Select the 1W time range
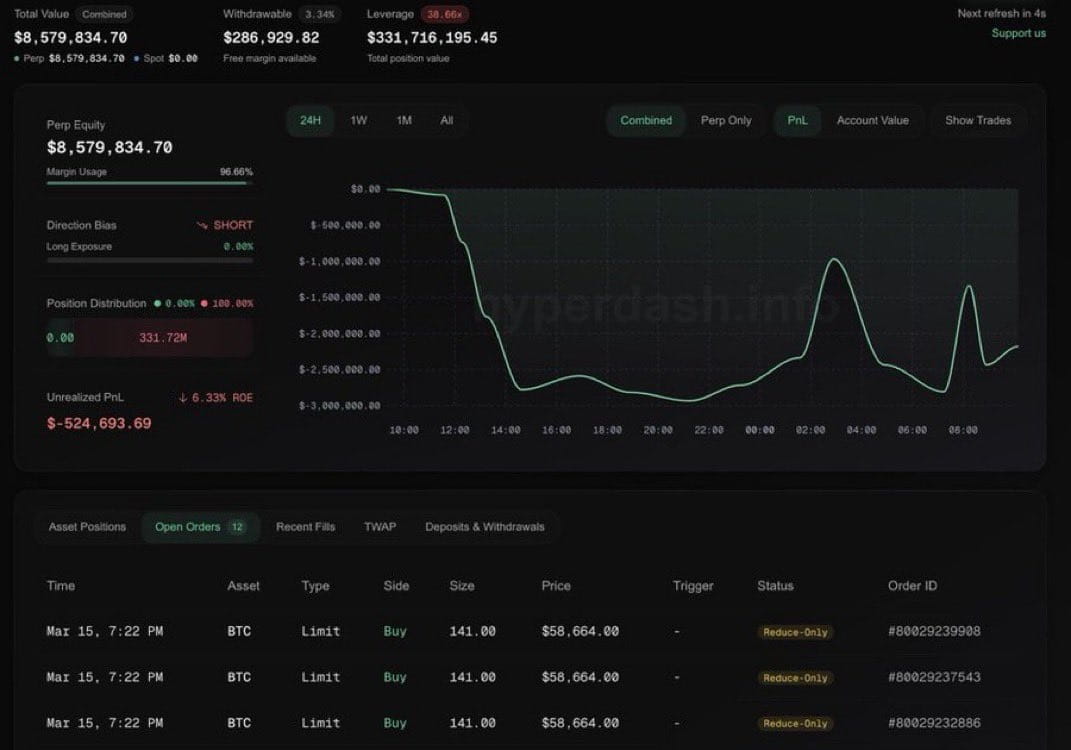This screenshot has height=750, width=1071. click(359, 121)
